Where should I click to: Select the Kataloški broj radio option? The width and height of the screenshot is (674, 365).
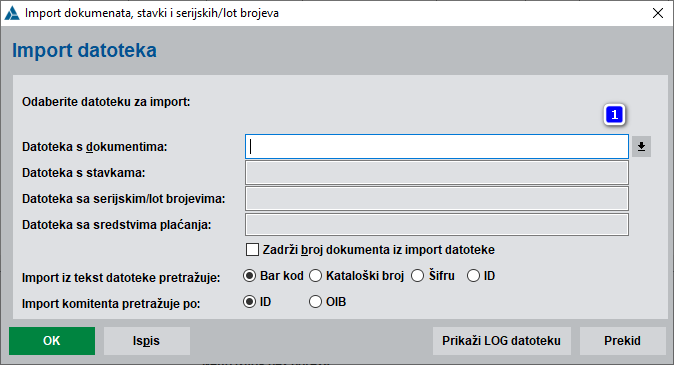[316, 276]
